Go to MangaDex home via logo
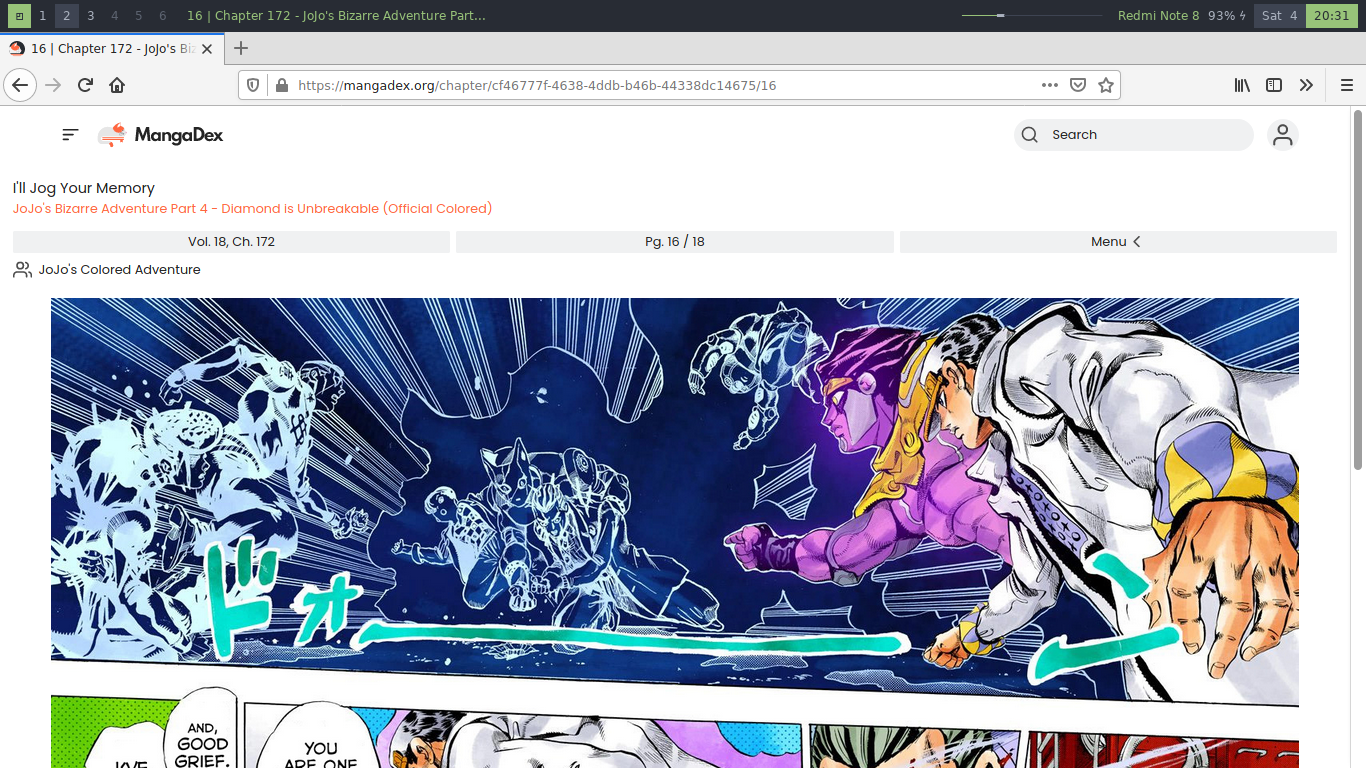Image resolution: width=1366 pixels, height=768 pixels. 160,135
